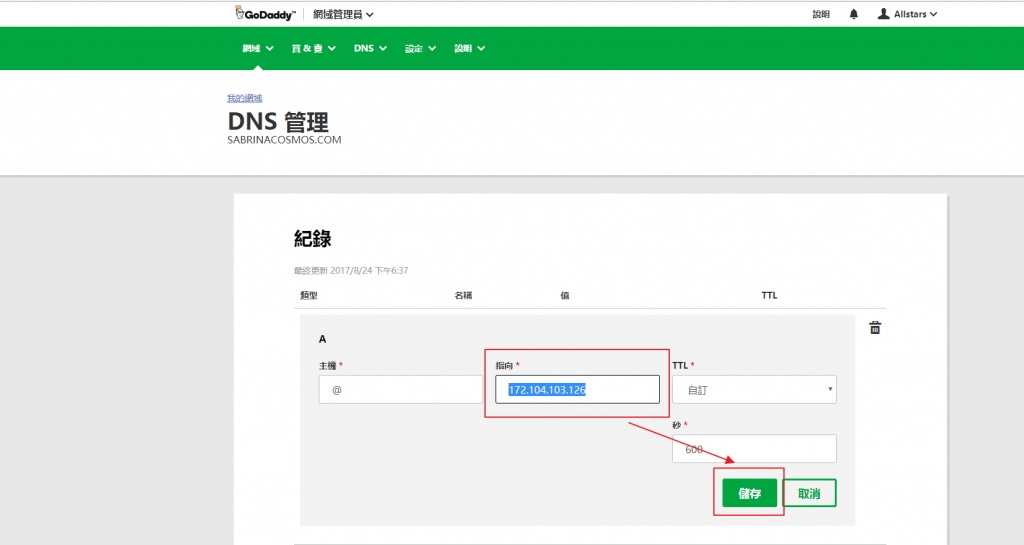Click the 儲存 save button
The width and height of the screenshot is (1024, 545).
point(749,493)
